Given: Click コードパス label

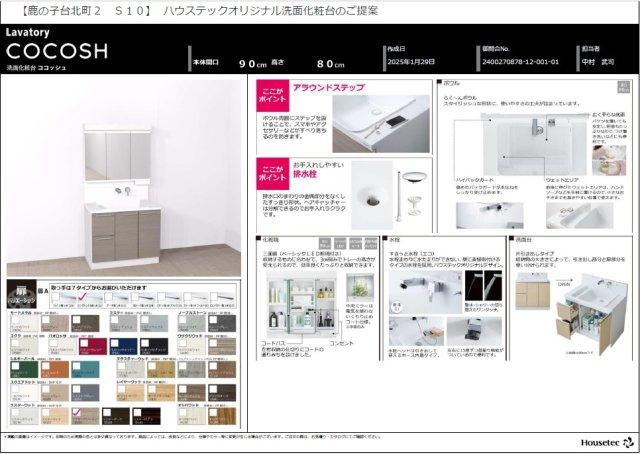Looking at the screenshot, I should 273,344.
